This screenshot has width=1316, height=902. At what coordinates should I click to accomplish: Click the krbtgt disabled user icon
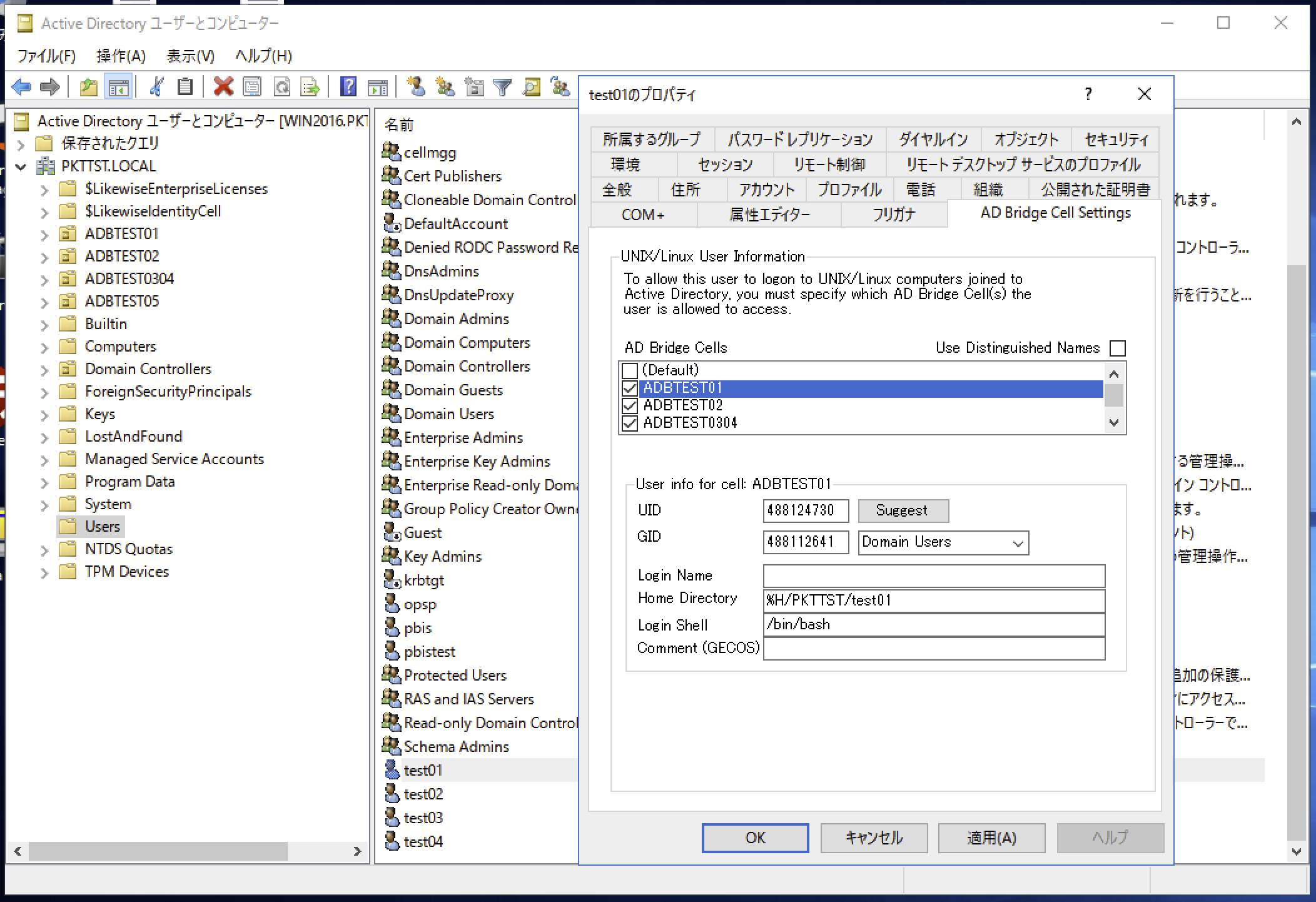pyautogui.click(x=392, y=579)
